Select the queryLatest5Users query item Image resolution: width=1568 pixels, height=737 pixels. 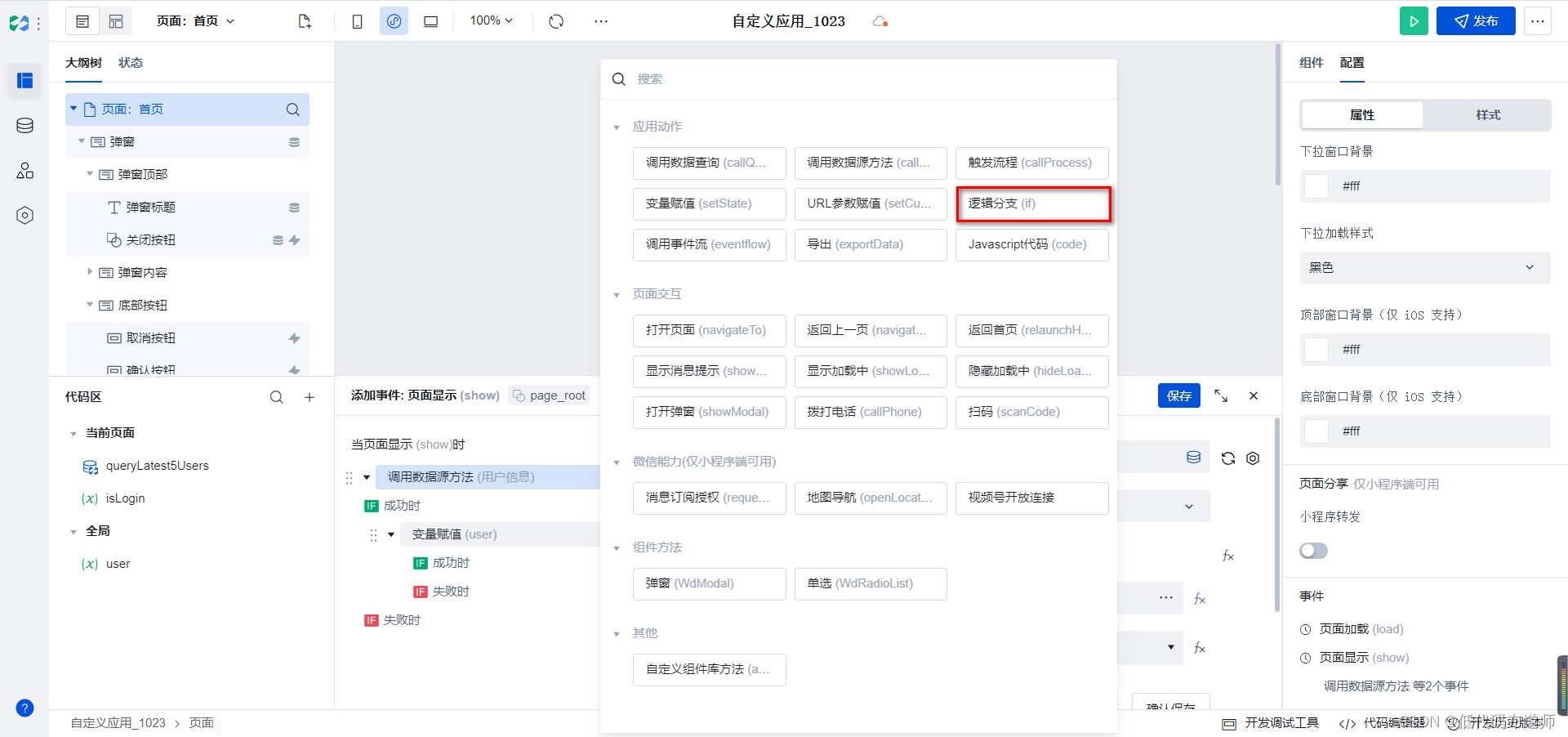pos(157,466)
